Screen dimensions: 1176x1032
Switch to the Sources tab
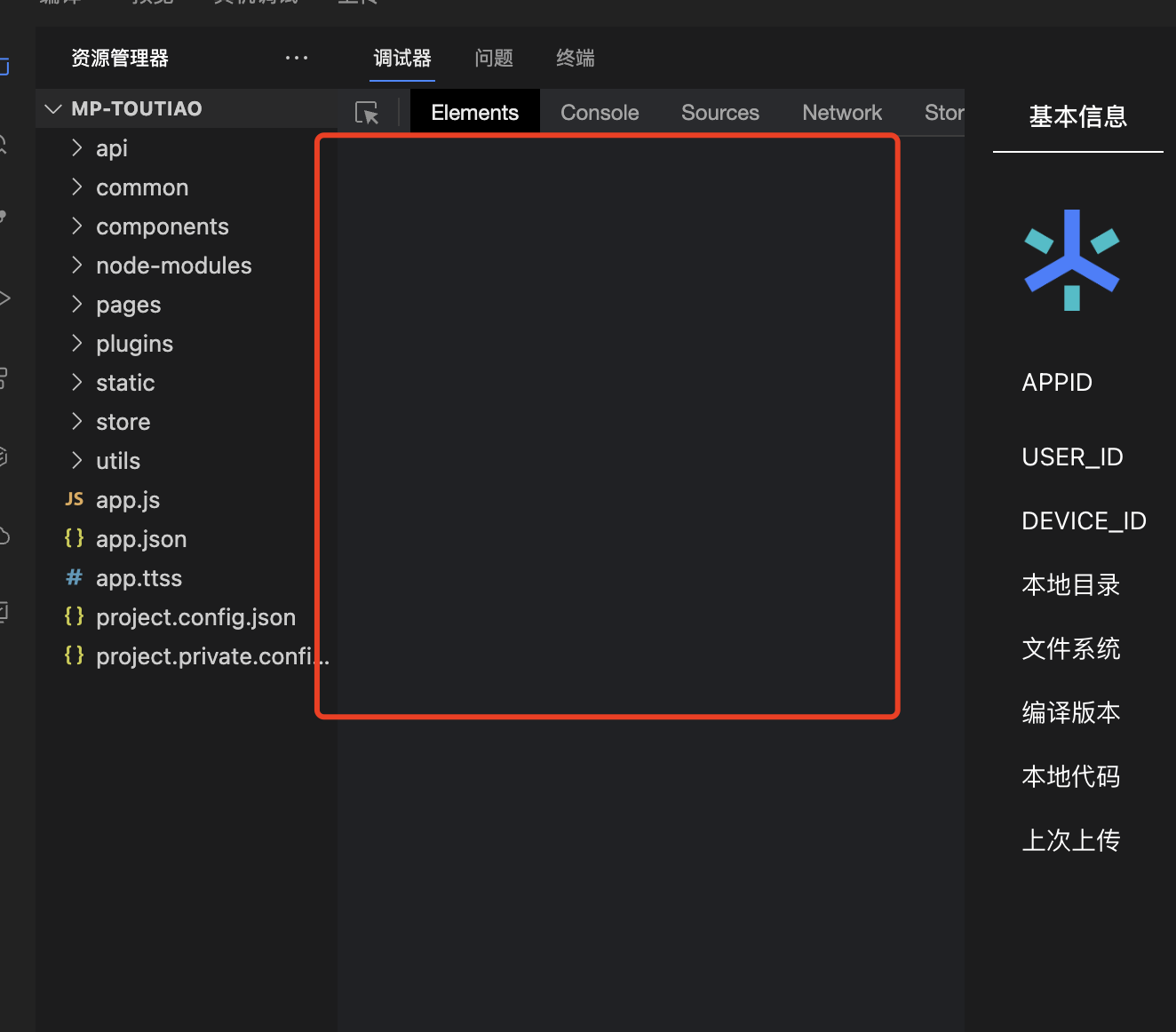click(719, 113)
